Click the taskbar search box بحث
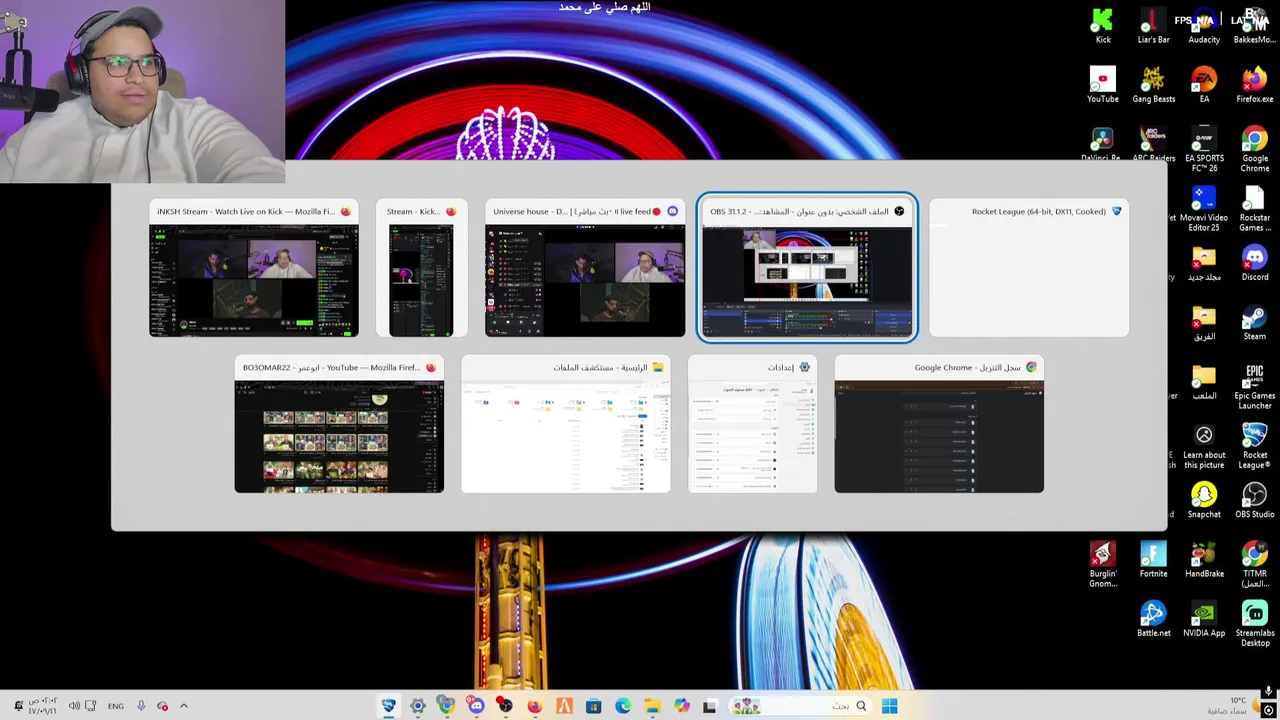This screenshot has height=720, width=1280. point(800,706)
